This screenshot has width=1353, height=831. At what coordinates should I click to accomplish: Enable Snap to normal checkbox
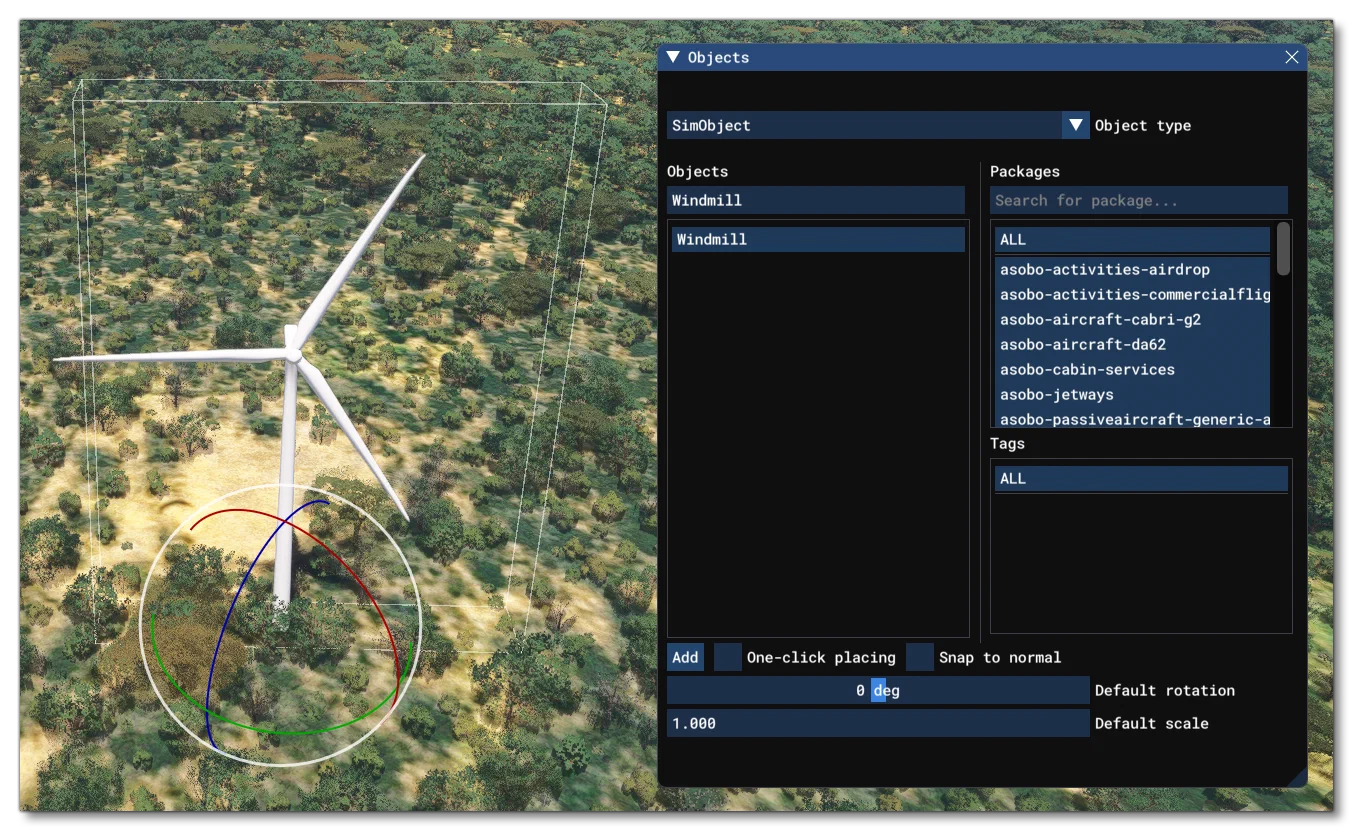920,657
